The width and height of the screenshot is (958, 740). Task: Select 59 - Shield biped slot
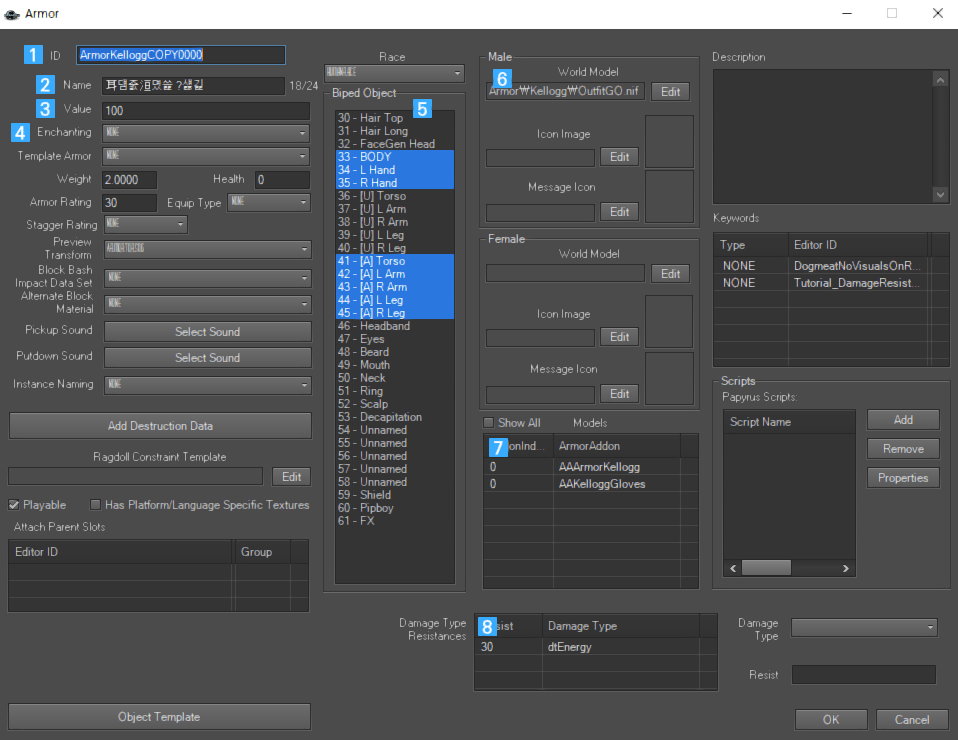[x=395, y=495]
